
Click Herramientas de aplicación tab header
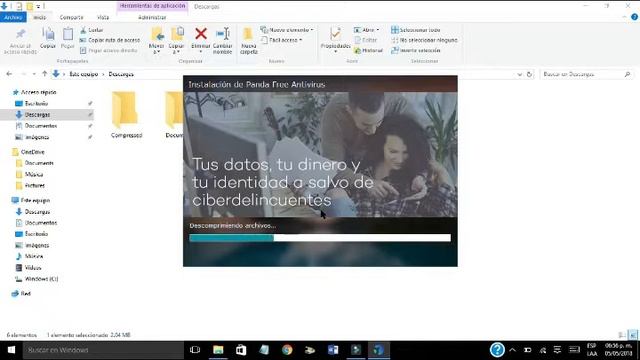152,6
